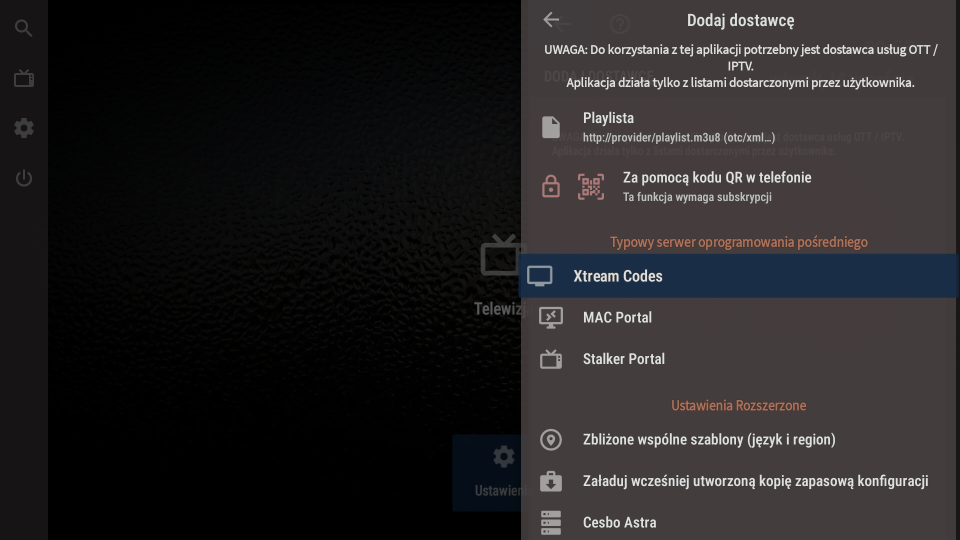Open settings gear in left sidebar
The image size is (960, 540).
pos(24,128)
